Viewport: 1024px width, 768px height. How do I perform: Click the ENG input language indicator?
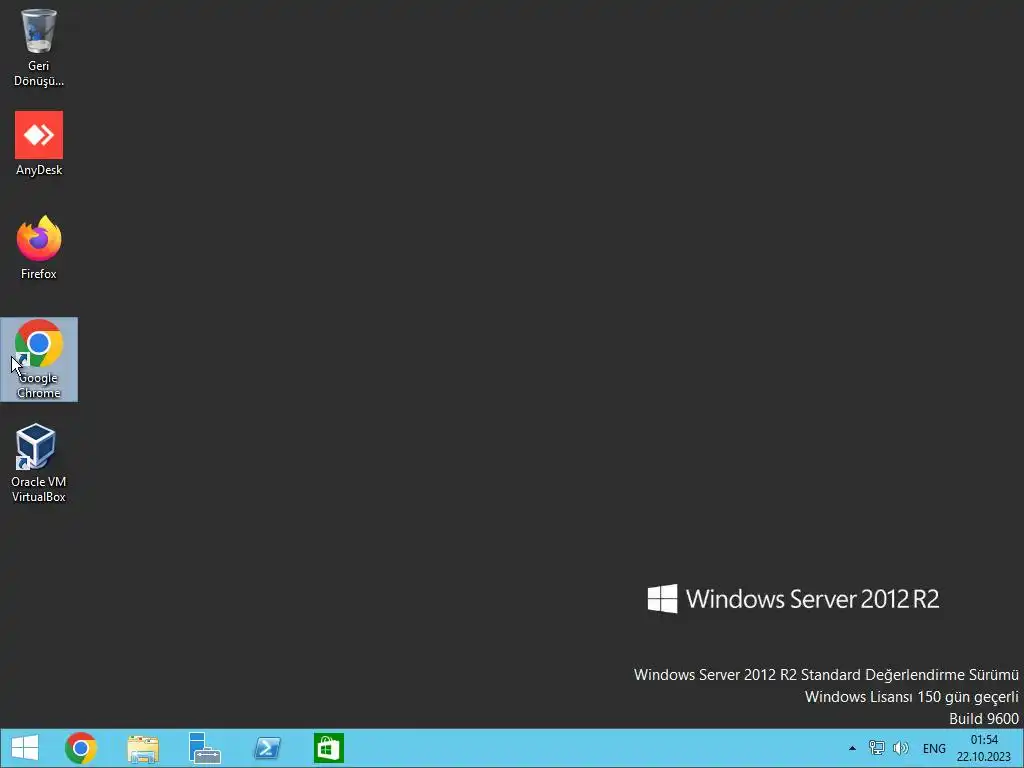pos(934,748)
